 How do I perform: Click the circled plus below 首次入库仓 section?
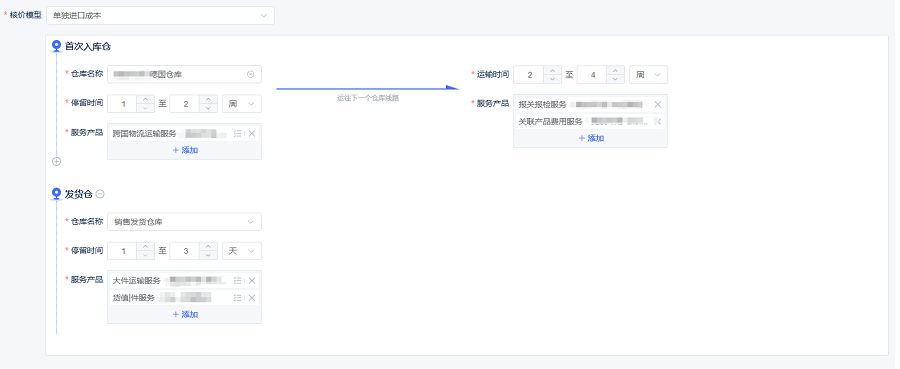pos(56,162)
